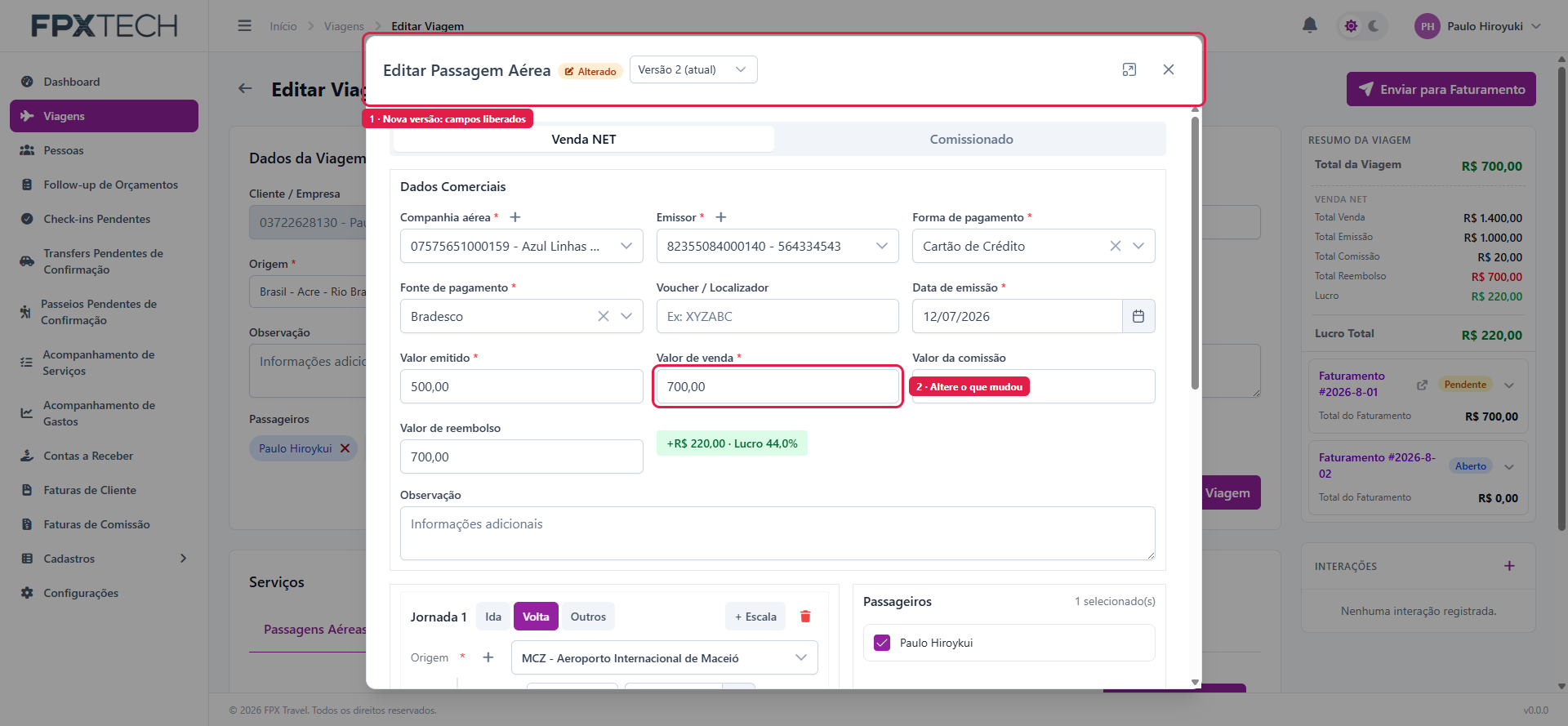Open Forma de pagamento dropdown arrow

[1138, 246]
